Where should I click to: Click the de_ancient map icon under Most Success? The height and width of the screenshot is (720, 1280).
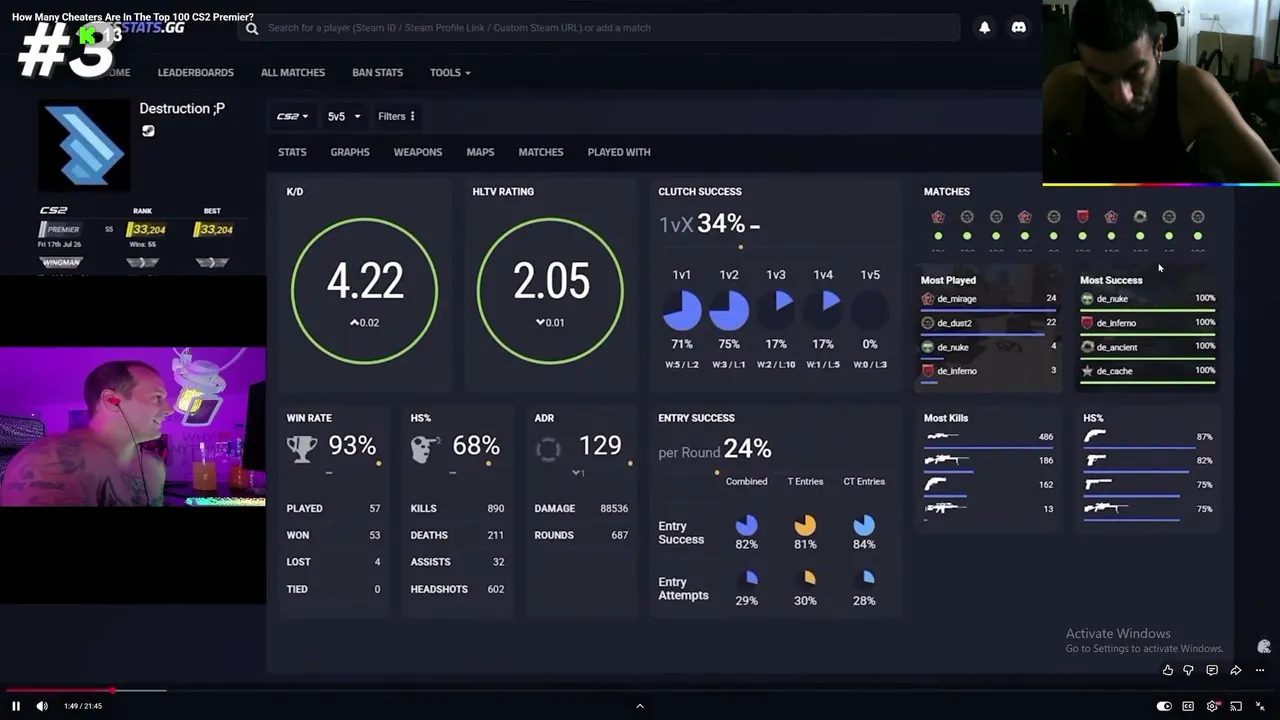(x=1087, y=347)
